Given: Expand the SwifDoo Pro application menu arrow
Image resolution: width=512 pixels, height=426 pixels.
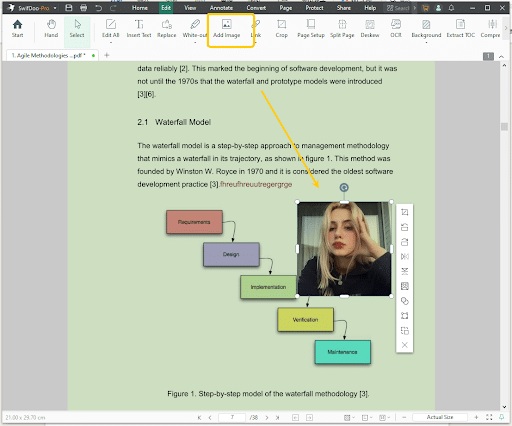Looking at the screenshot, I should (55, 8).
